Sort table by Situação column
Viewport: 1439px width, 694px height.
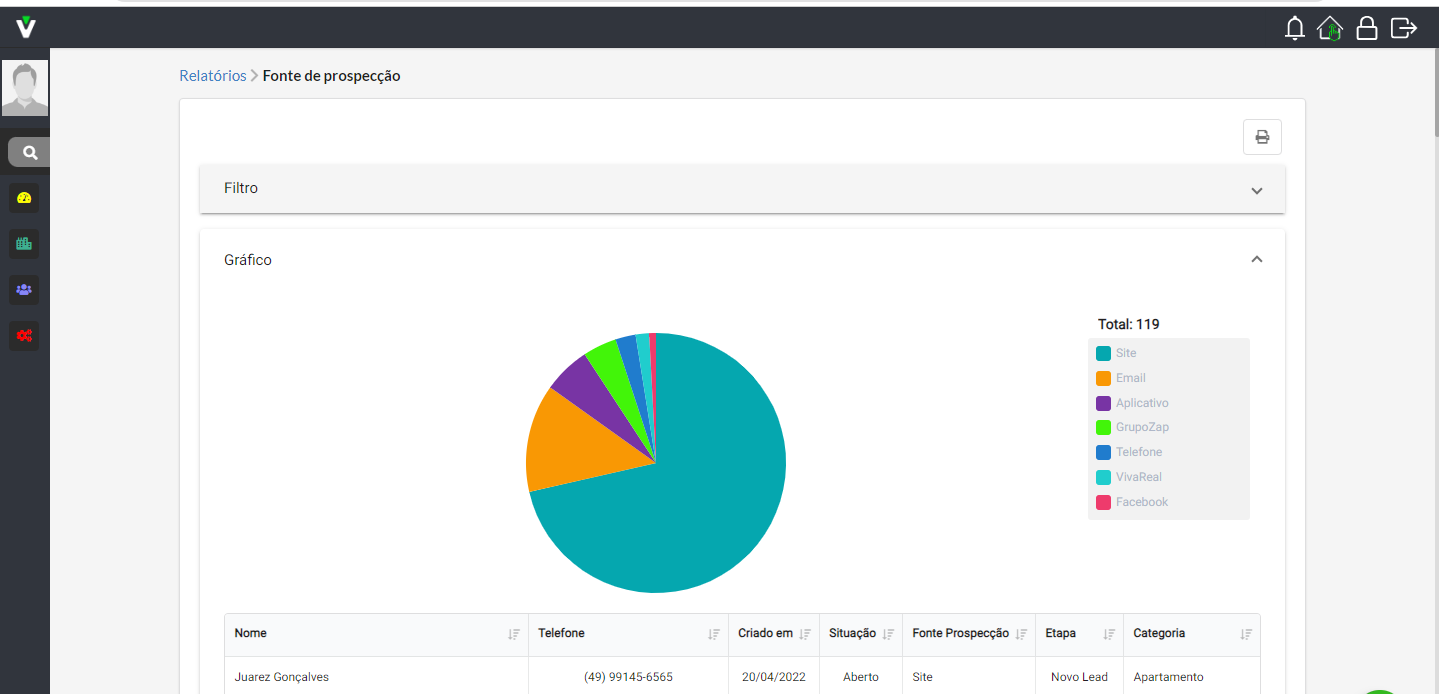pos(888,634)
